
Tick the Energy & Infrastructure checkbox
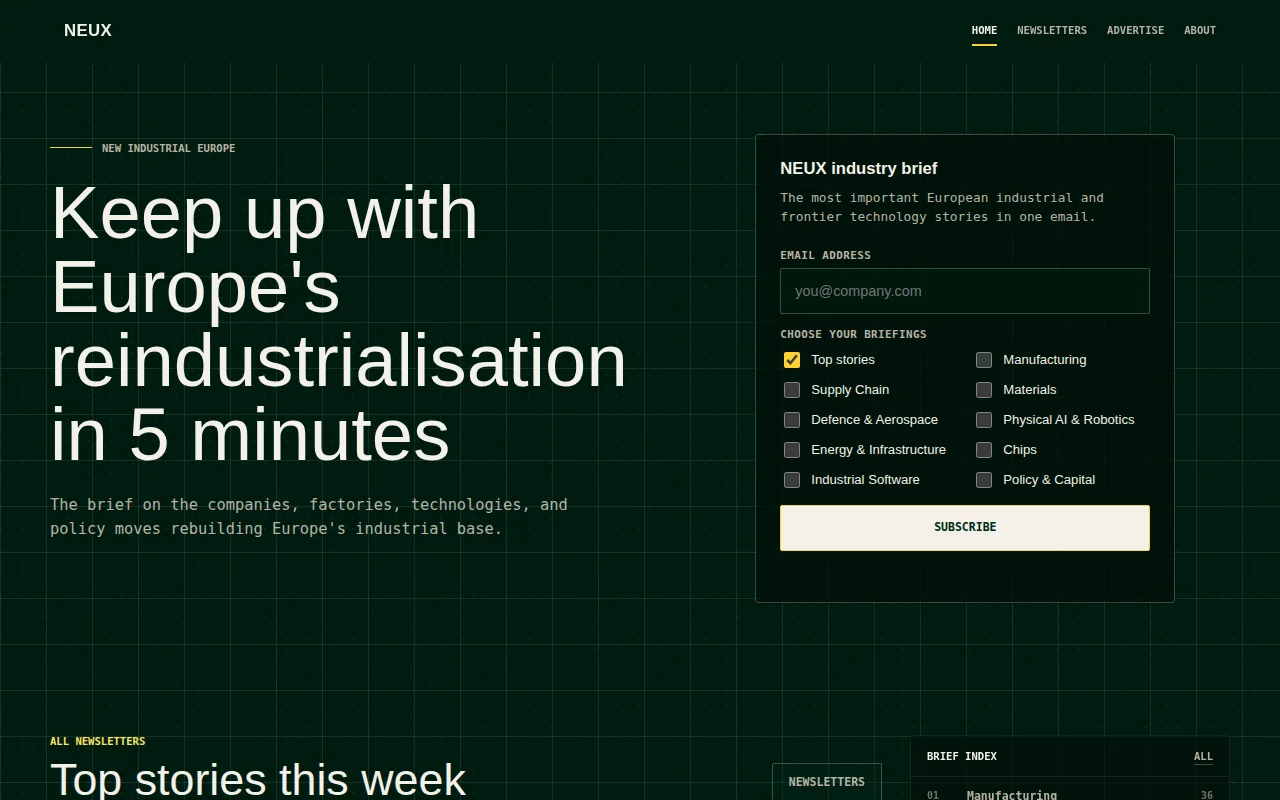(x=792, y=450)
